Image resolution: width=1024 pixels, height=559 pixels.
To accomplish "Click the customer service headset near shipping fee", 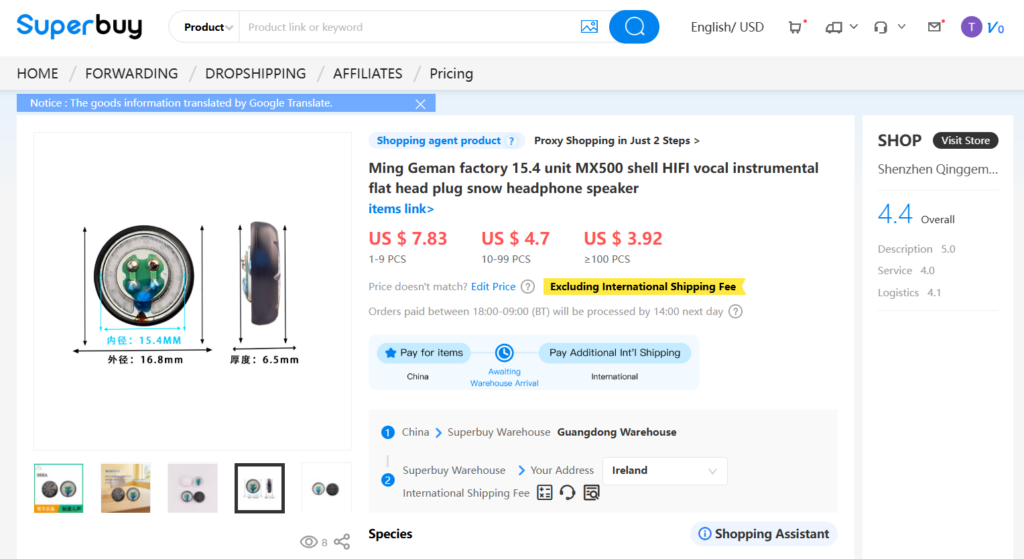I will (x=568, y=492).
